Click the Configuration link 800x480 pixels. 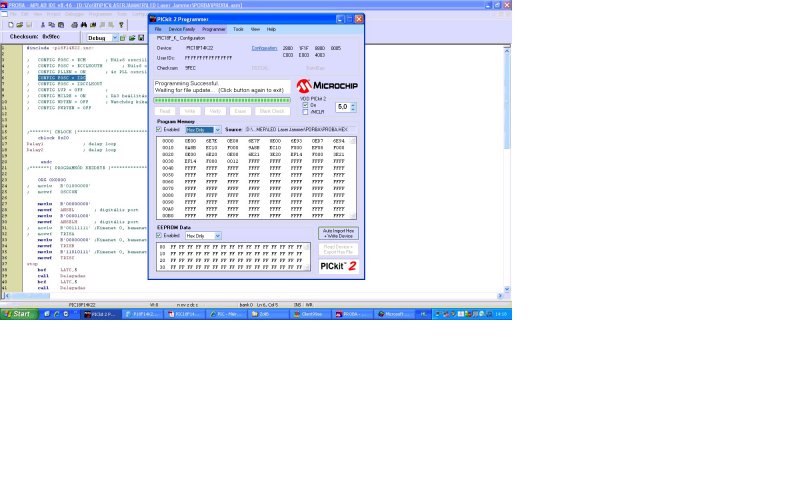click(264, 48)
